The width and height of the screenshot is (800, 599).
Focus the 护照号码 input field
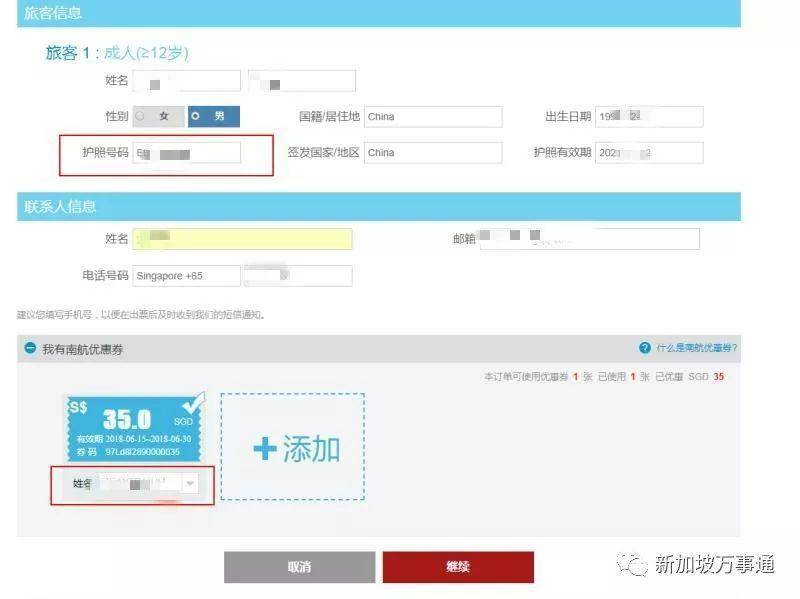[x=187, y=153]
